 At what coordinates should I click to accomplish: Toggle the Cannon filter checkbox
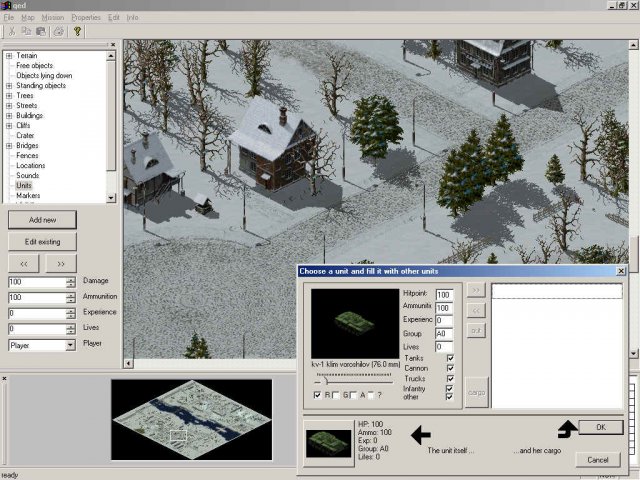click(x=451, y=367)
